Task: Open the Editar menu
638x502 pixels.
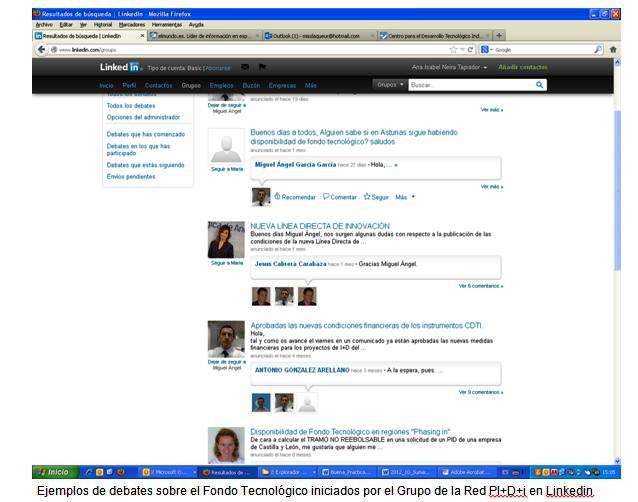Action: coord(66,25)
